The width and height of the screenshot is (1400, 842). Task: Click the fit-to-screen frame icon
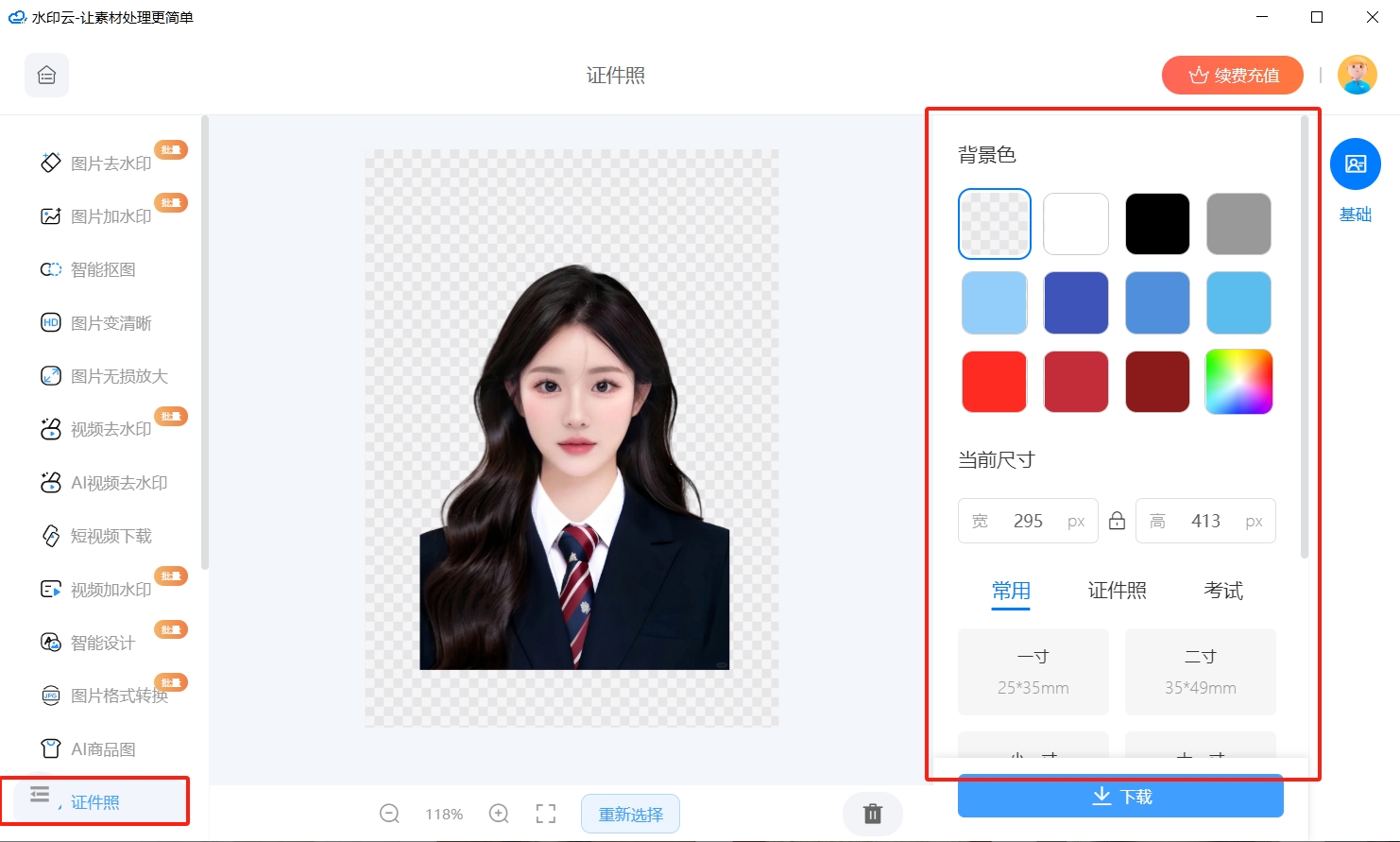(x=546, y=814)
